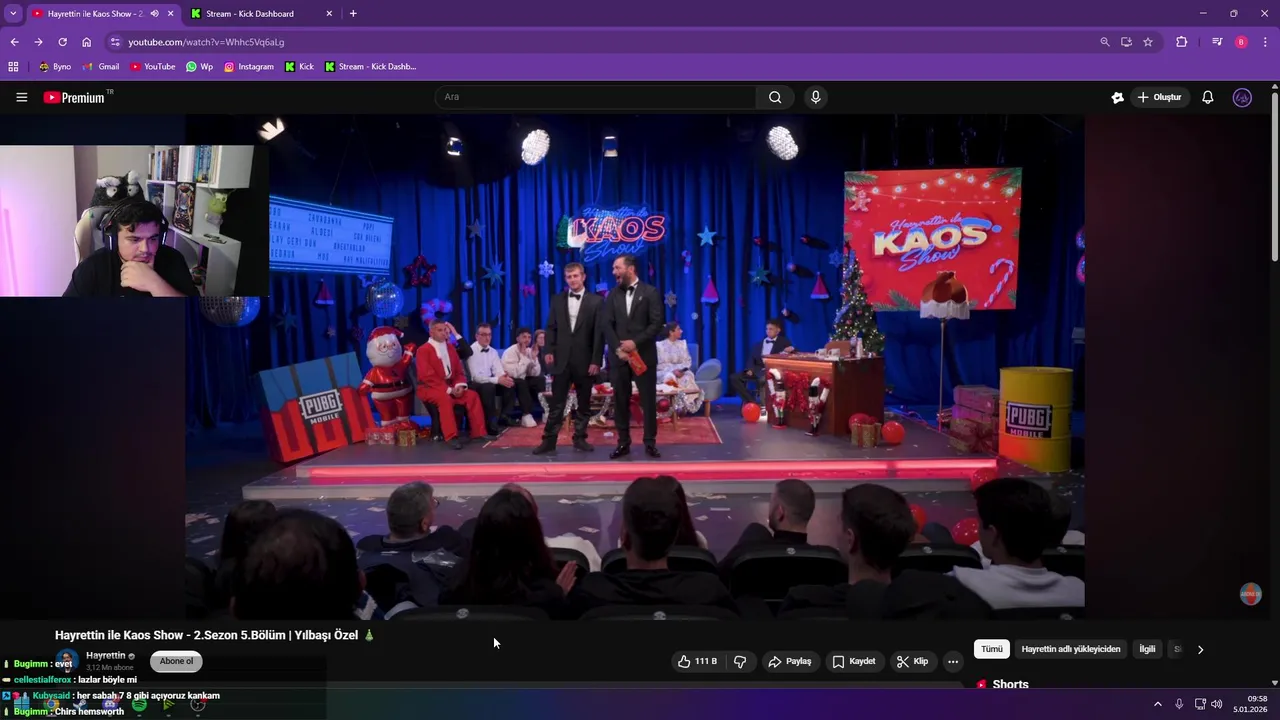View site information icon in address bar
This screenshot has width=1280, height=720.
[x=115, y=42]
